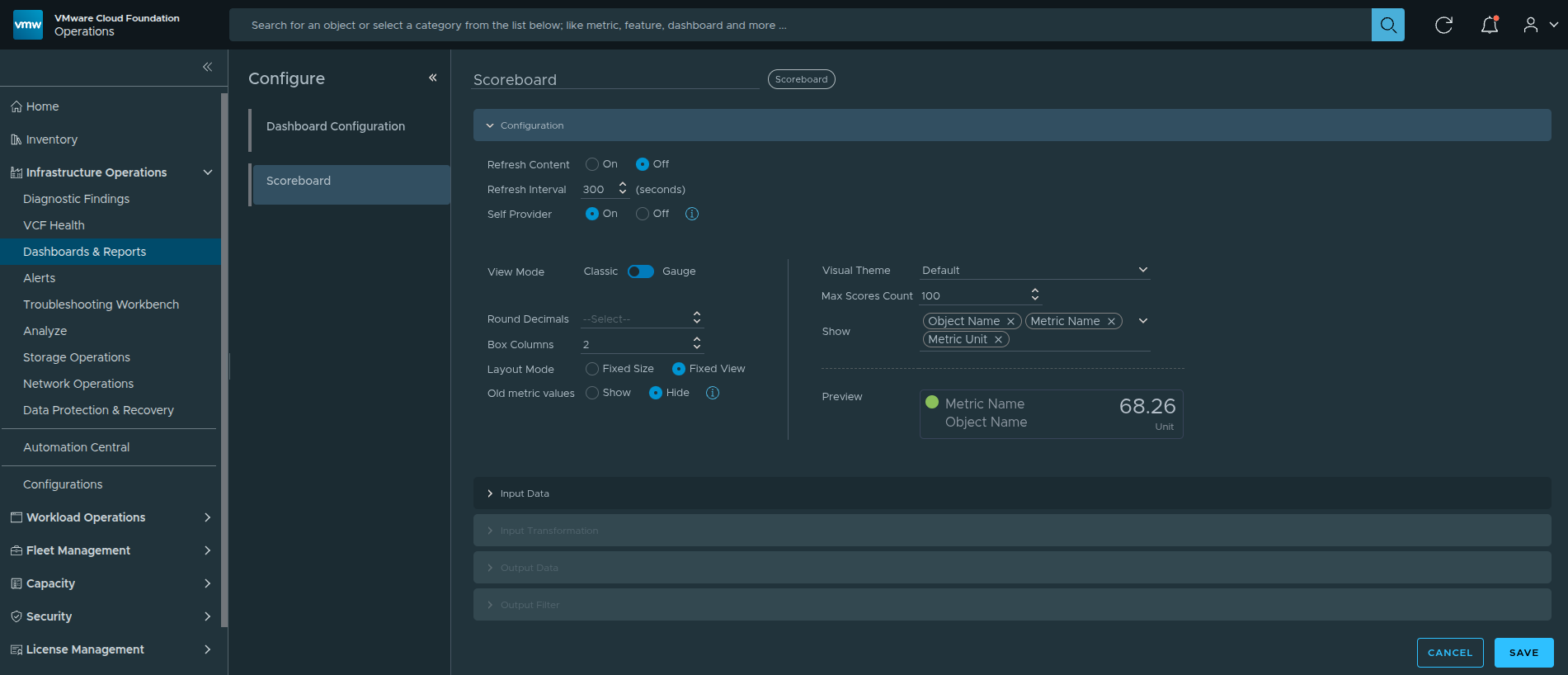Collapse Infrastructure Operations menu chevron
This screenshot has height=675, width=1568.
208,172
